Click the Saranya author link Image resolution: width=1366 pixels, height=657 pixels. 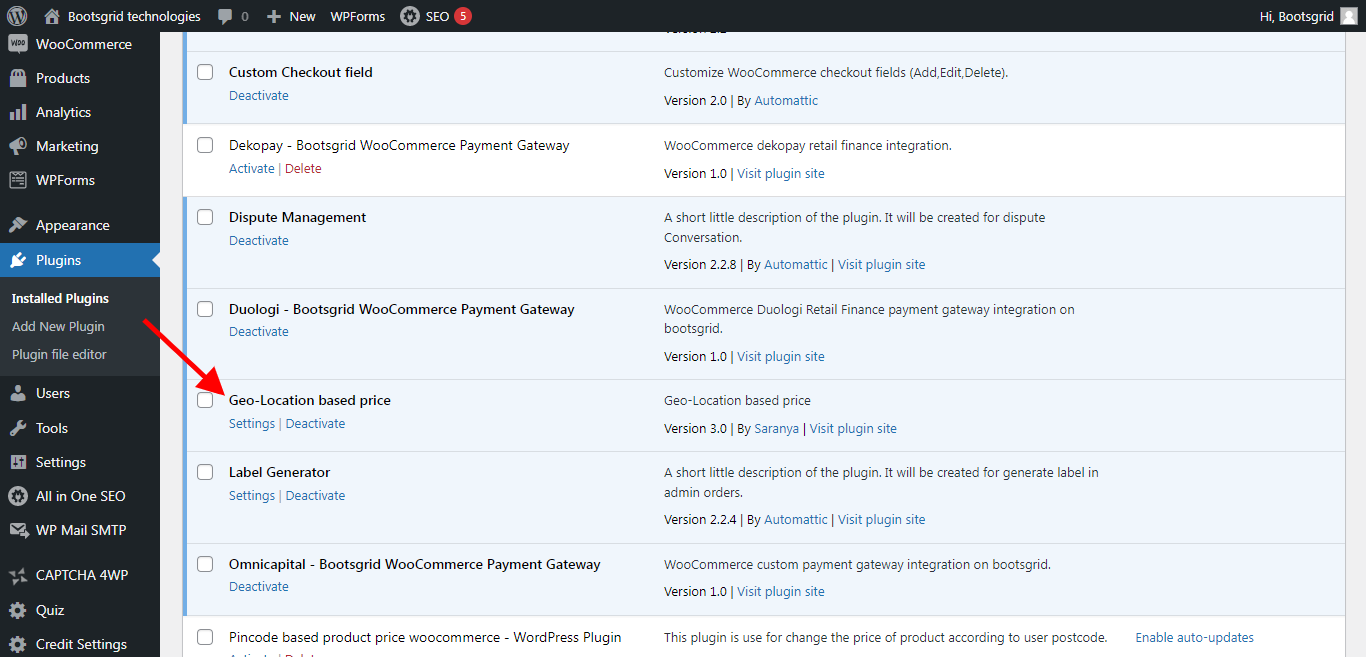[776, 429]
